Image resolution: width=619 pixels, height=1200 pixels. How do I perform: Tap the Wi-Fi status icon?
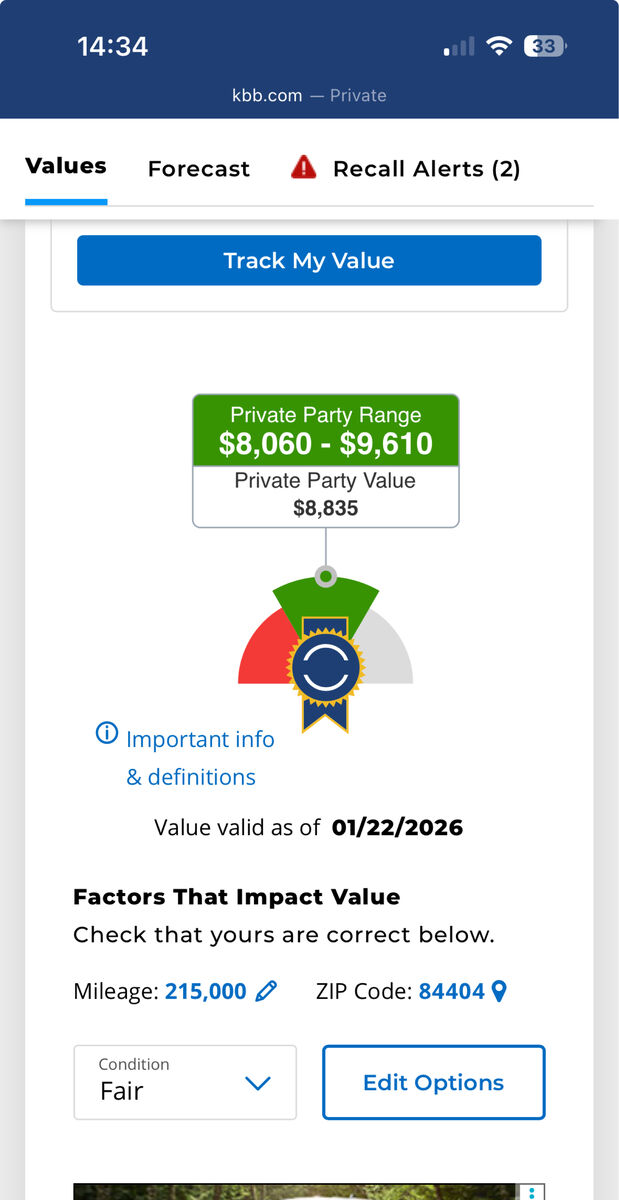tap(498, 46)
